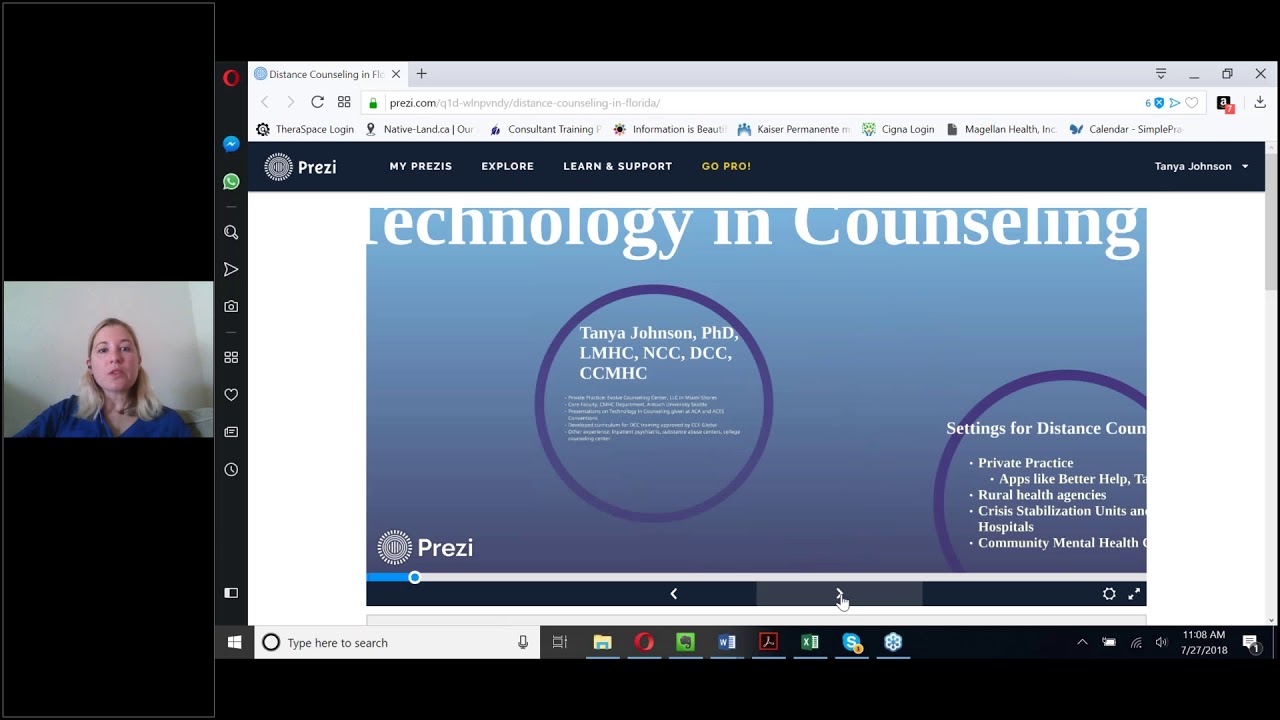This screenshot has width=1280, height=720.
Task: Open Cigna Login bookmark
Action: tap(898, 129)
